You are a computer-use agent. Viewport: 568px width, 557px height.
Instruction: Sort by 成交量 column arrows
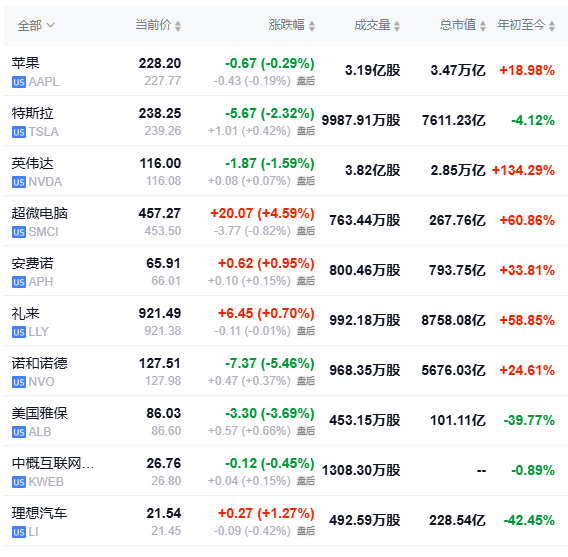(x=397, y=26)
